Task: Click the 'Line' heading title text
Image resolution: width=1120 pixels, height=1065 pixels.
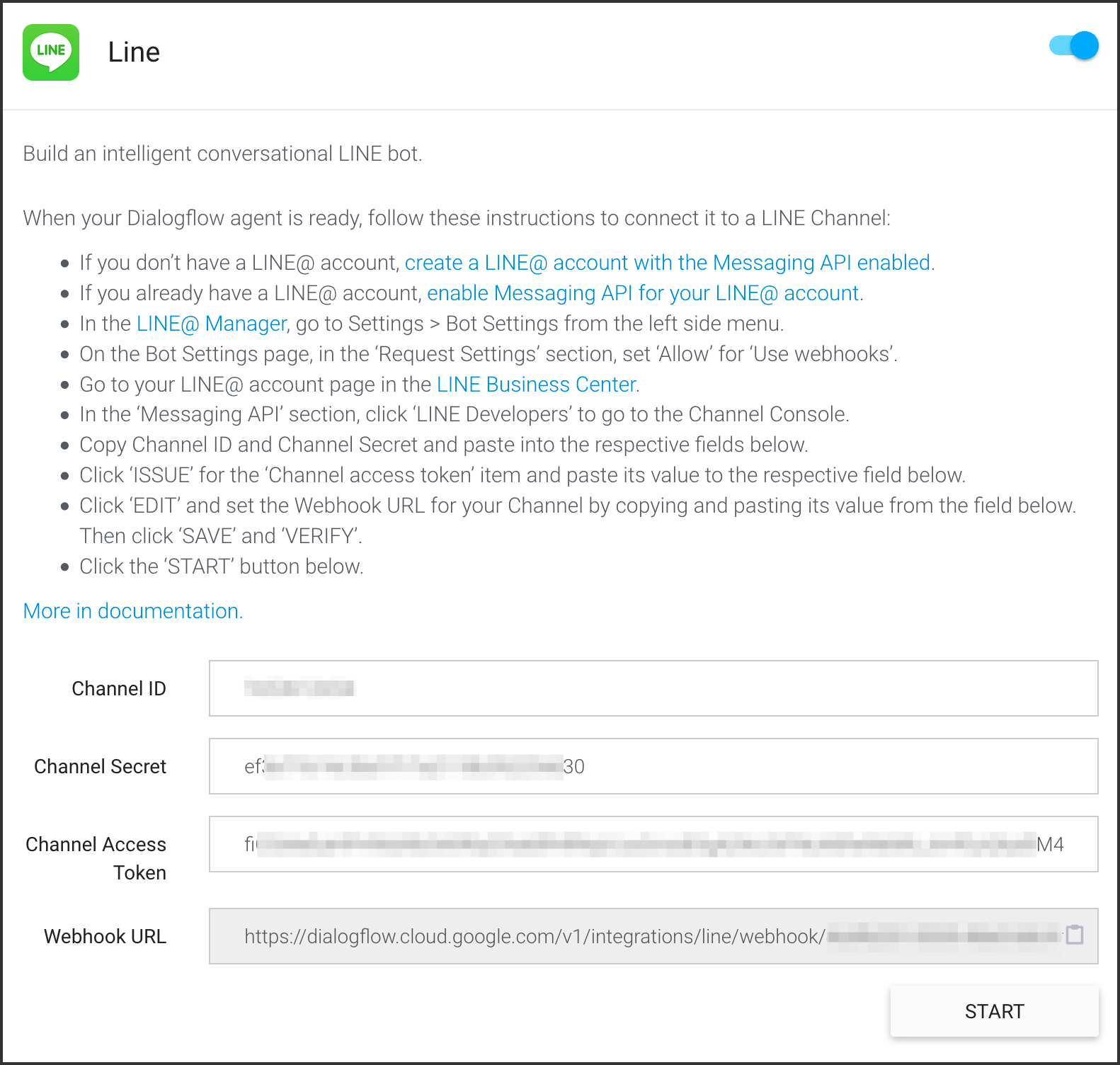Action: coord(134,52)
